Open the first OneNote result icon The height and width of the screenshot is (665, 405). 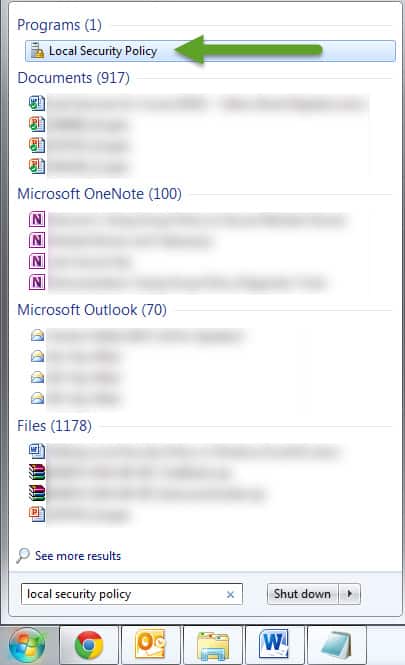click(x=37, y=219)
